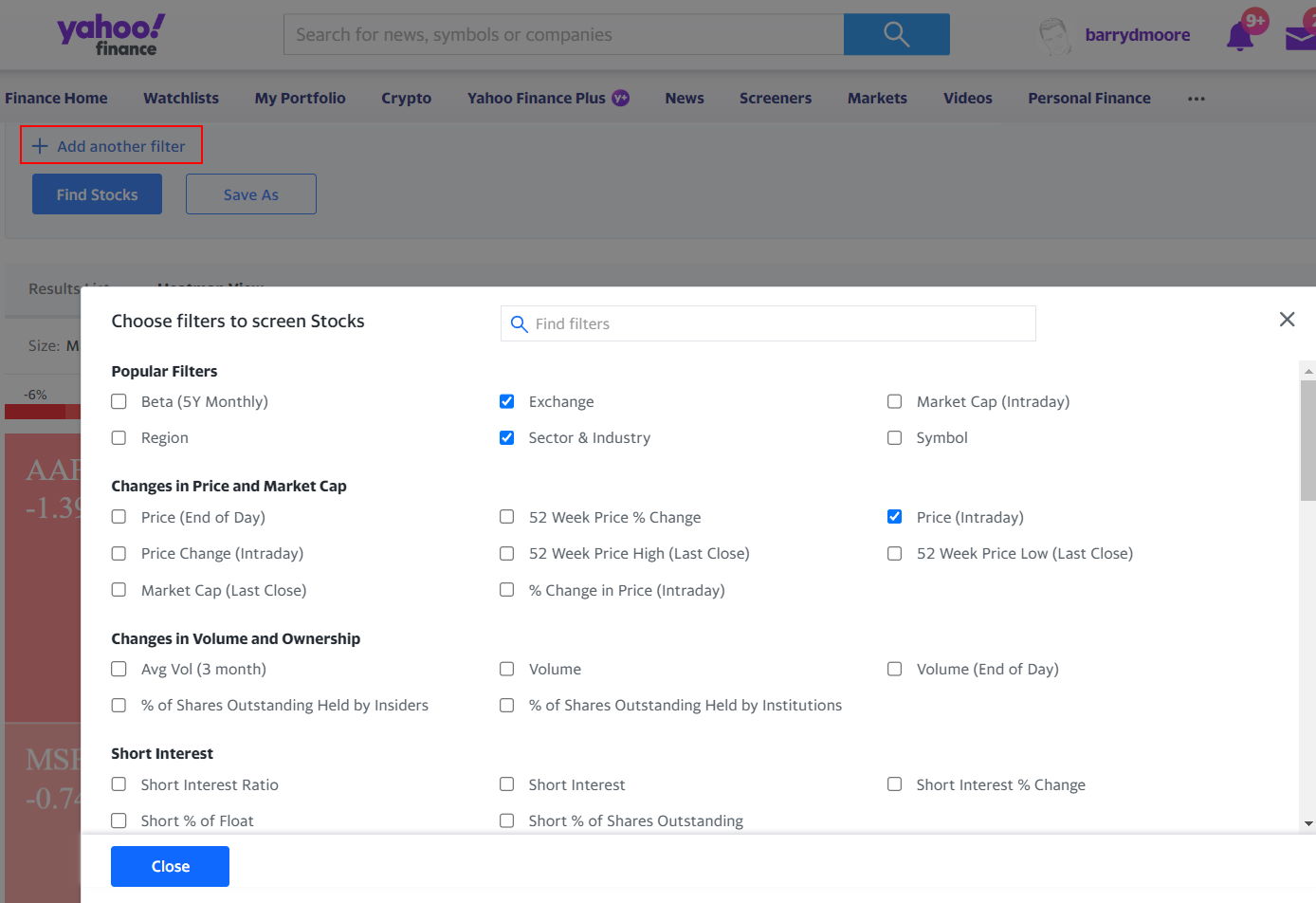1316x903 pixels.
Task: Disable the Sector & Industry checkbox
Action: coord(506,437)
